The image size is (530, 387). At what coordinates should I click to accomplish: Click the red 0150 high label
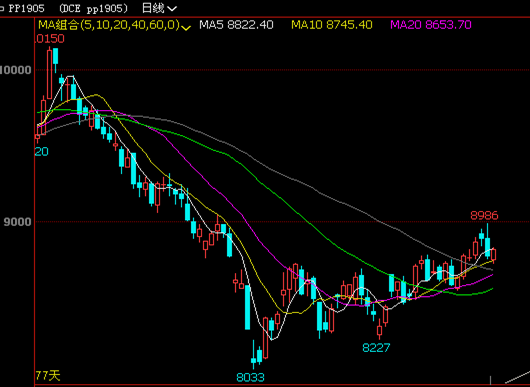49,39
